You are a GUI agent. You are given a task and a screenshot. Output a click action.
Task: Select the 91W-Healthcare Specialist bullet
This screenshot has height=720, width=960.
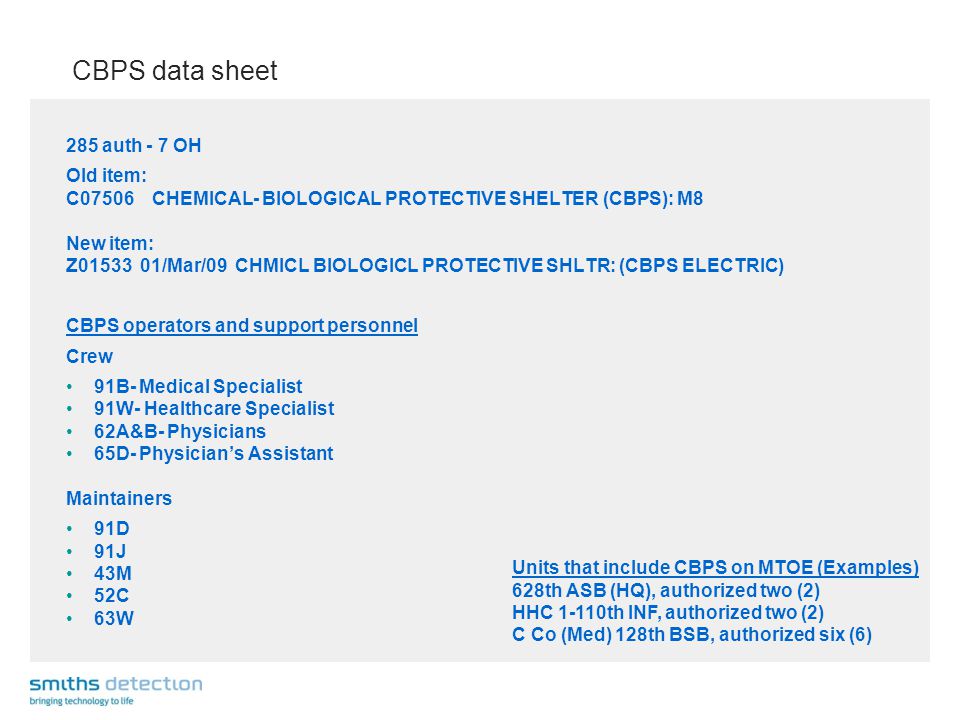coord(214,408)
